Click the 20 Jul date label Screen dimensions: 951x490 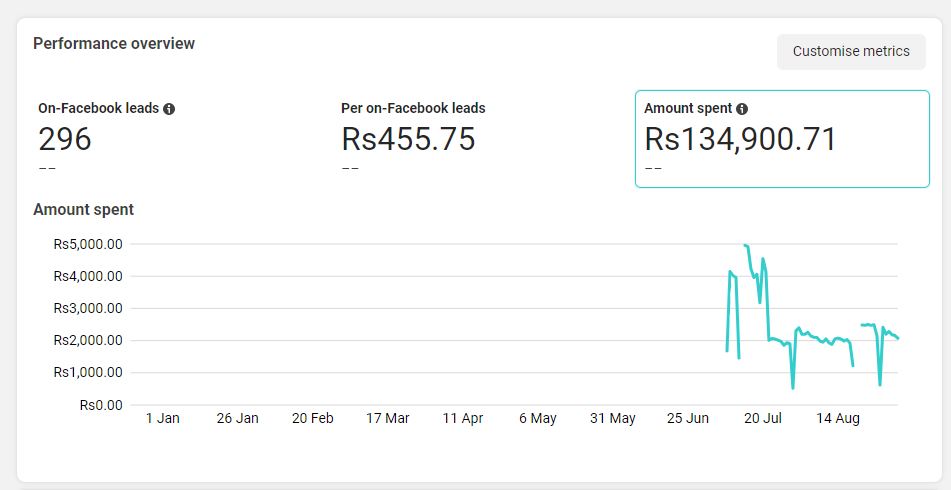click(763, 418)
